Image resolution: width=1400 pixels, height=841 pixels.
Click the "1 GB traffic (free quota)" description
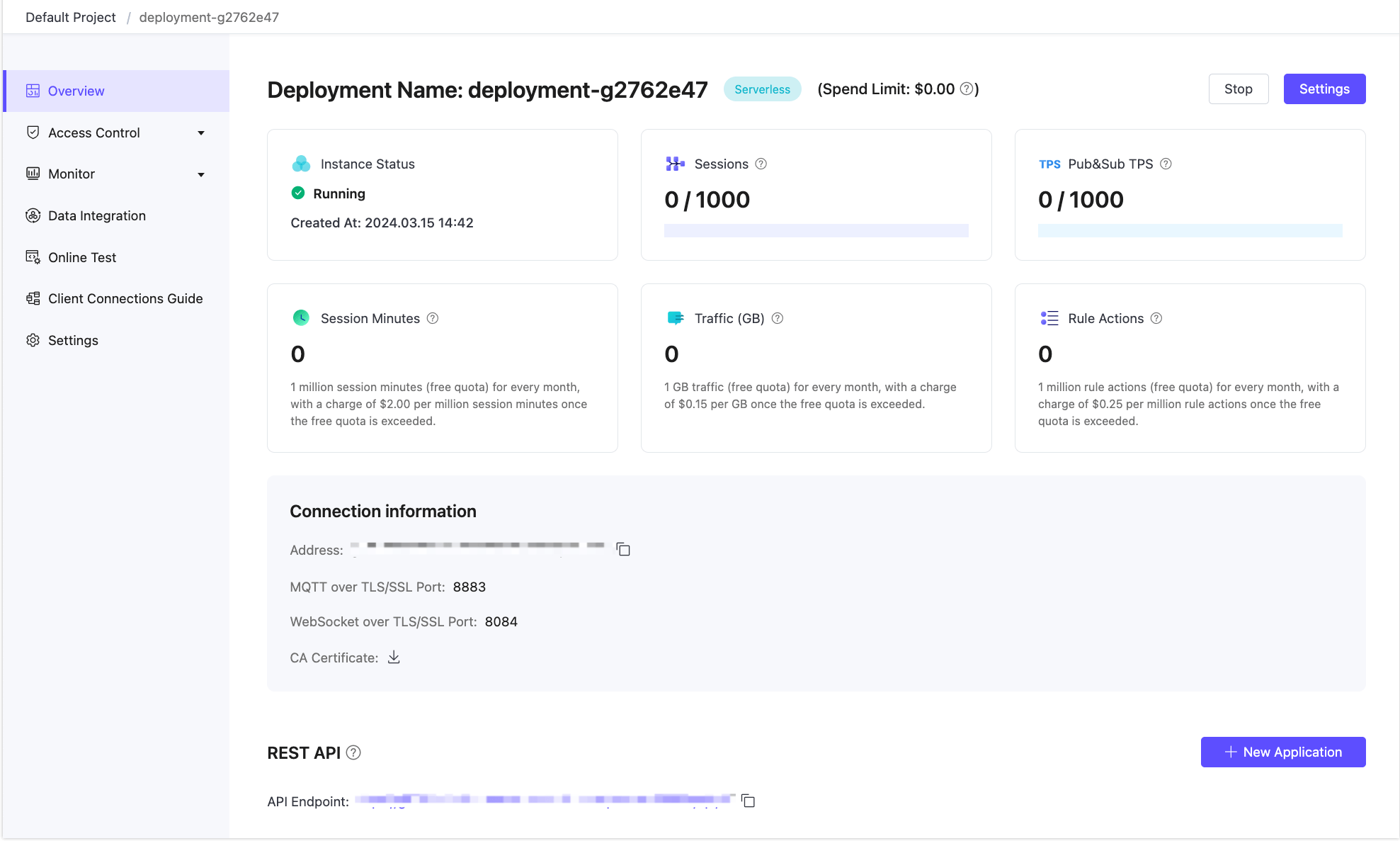(x=810, y=395)
